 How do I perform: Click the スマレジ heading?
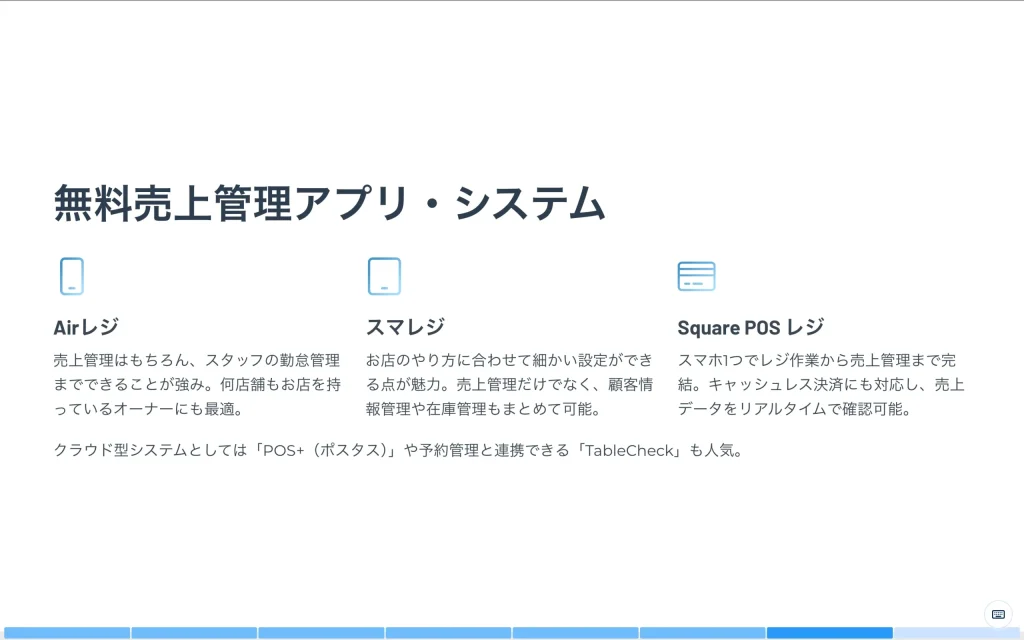pos(406,327)
